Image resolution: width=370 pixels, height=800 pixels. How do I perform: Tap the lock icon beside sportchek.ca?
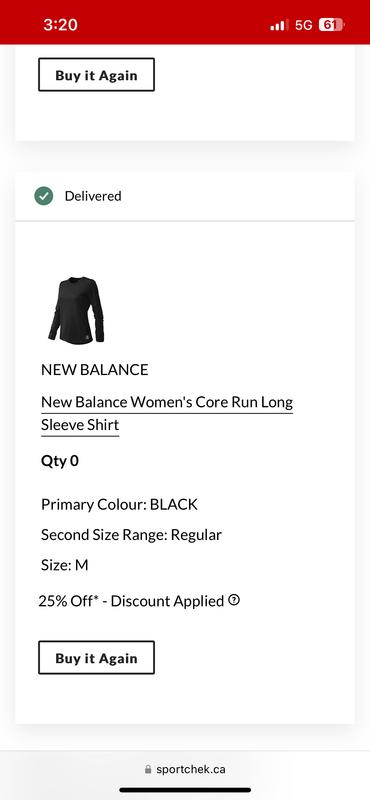(x=148, y=769)
